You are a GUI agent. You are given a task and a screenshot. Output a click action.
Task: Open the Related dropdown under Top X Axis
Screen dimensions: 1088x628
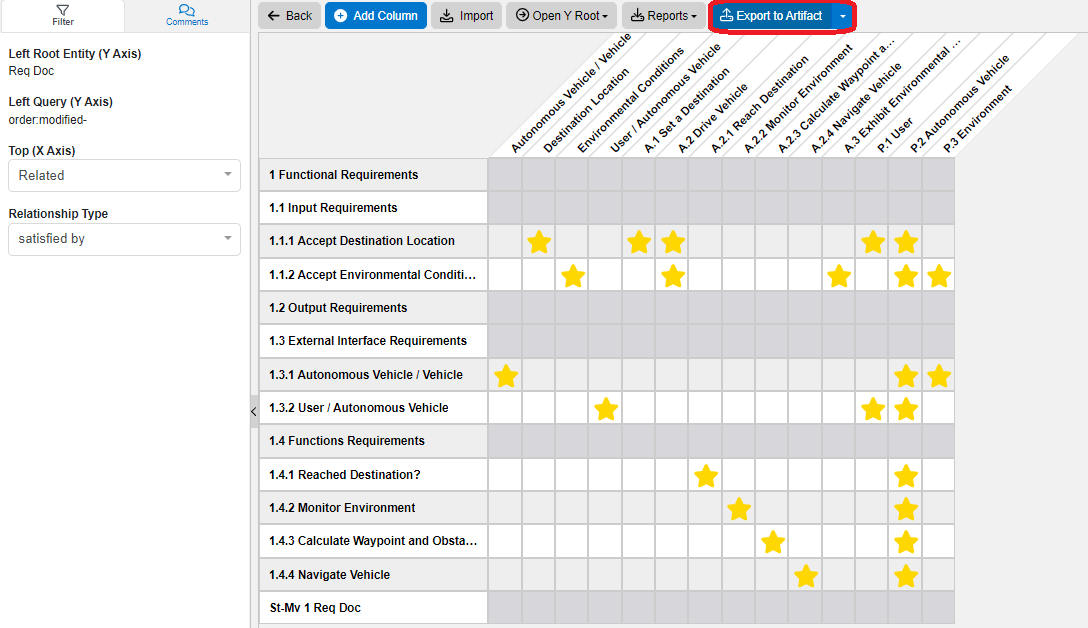[x=123, y=175]
